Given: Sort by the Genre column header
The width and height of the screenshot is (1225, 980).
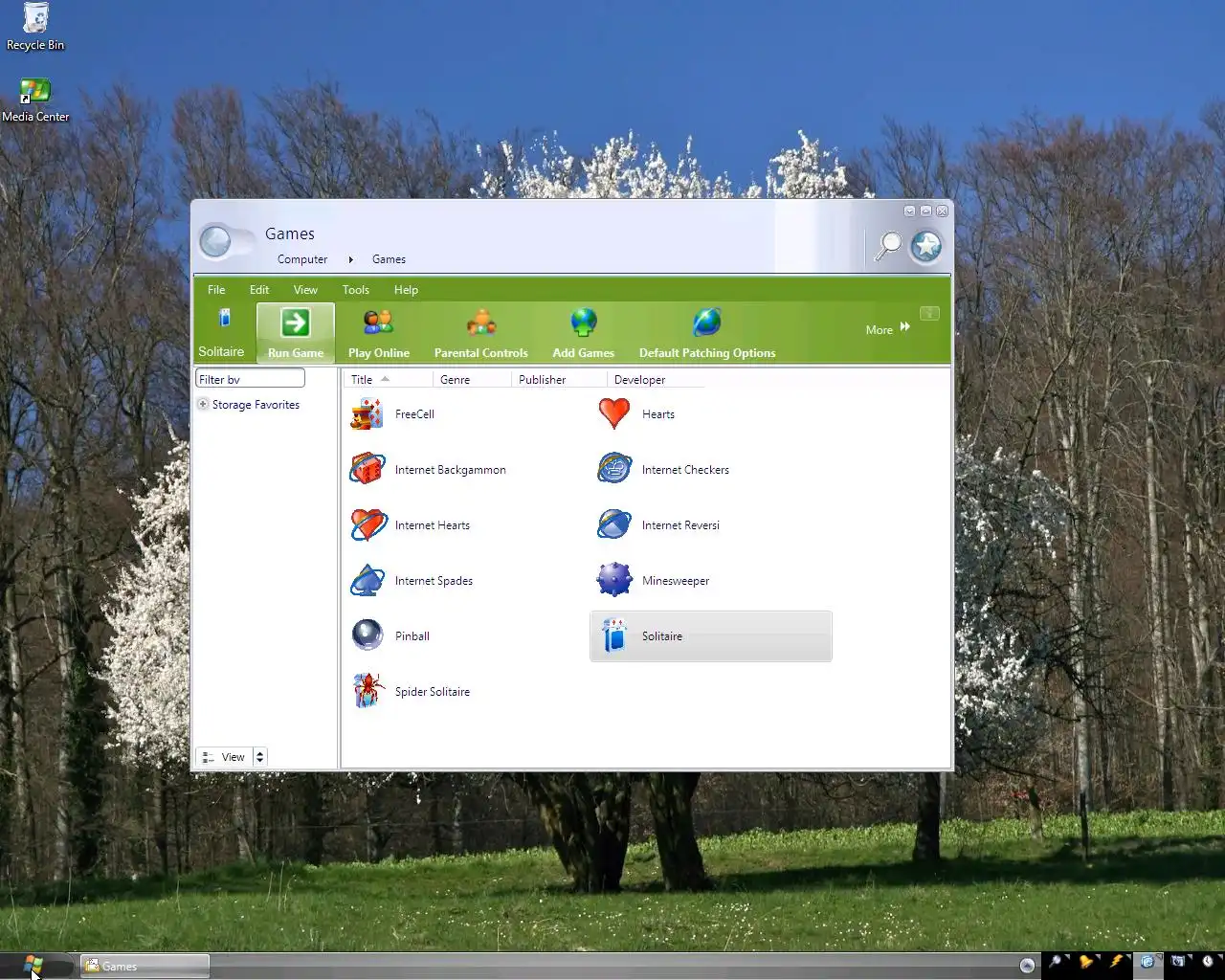Looking at the screenshot, I should click(472, 380).
